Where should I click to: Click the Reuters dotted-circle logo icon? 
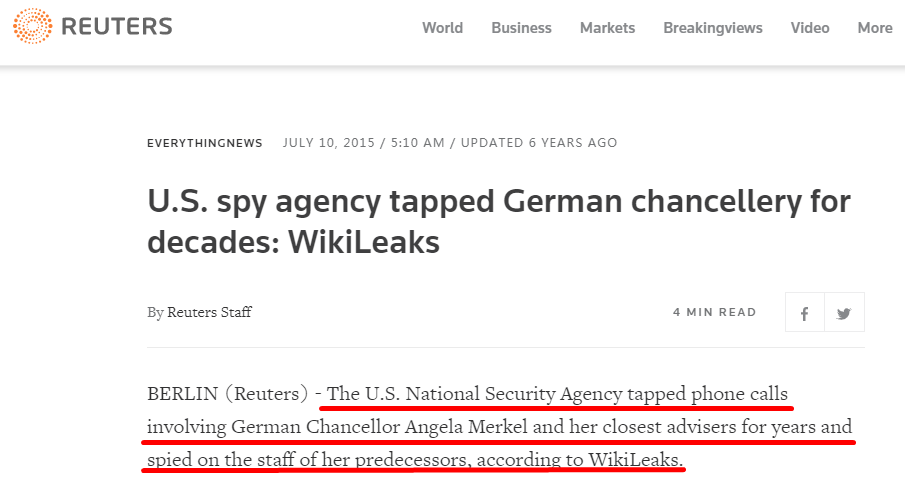tap(32, 27)
